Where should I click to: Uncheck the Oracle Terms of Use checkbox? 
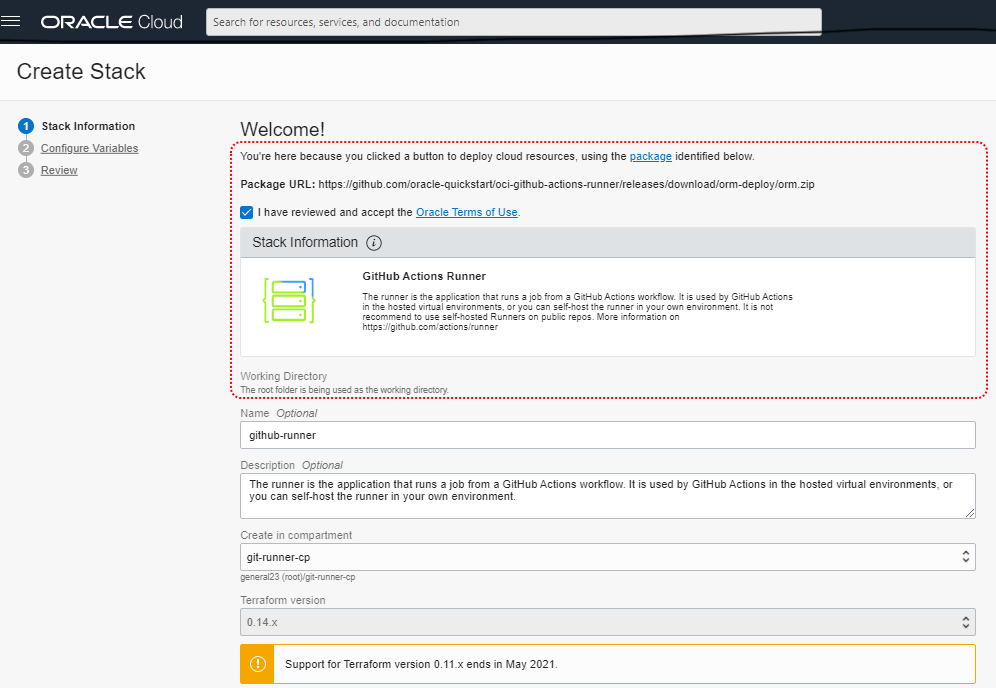coord(247,212)
